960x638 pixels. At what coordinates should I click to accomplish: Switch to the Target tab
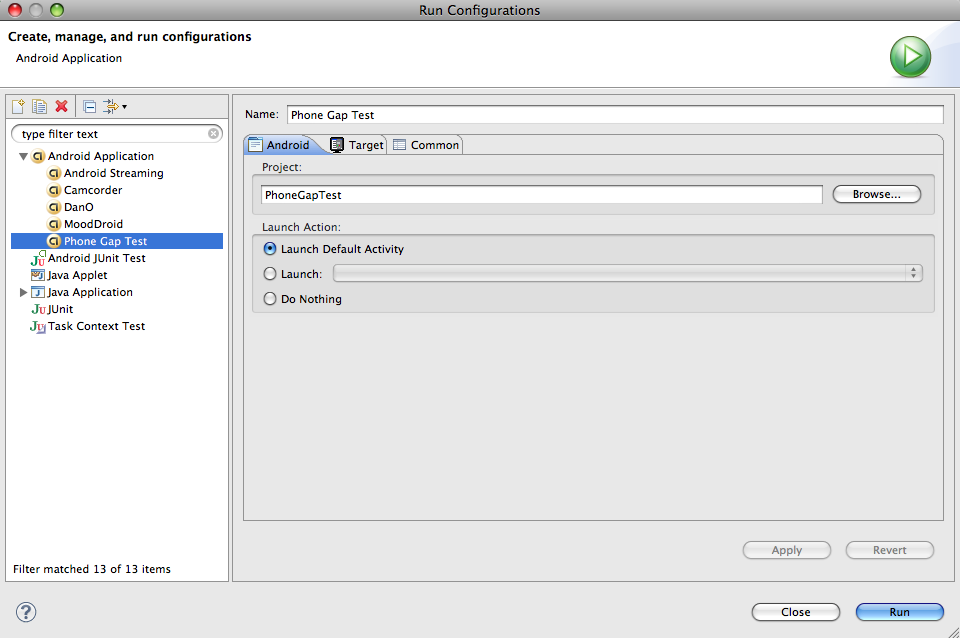click(x=357, y=145)
